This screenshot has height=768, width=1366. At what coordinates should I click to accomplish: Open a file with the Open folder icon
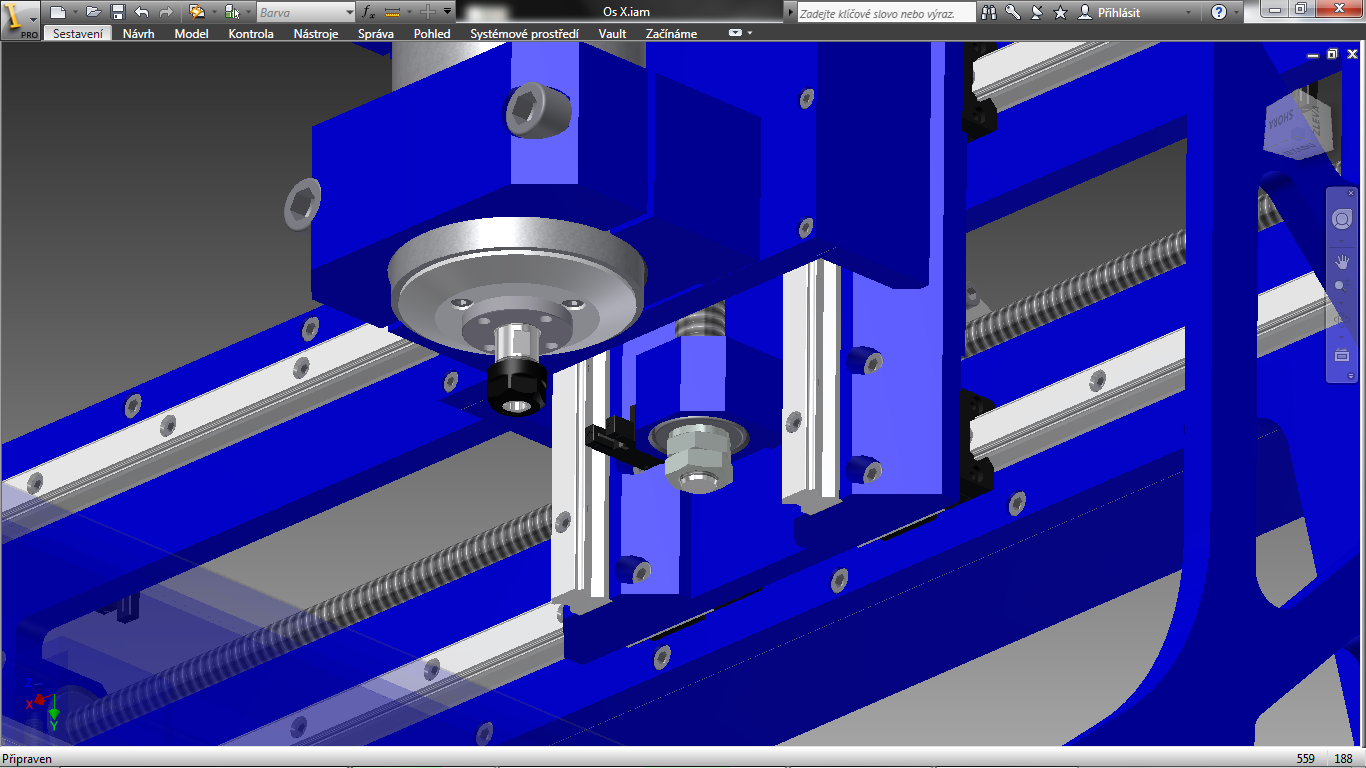click(93, 12)
